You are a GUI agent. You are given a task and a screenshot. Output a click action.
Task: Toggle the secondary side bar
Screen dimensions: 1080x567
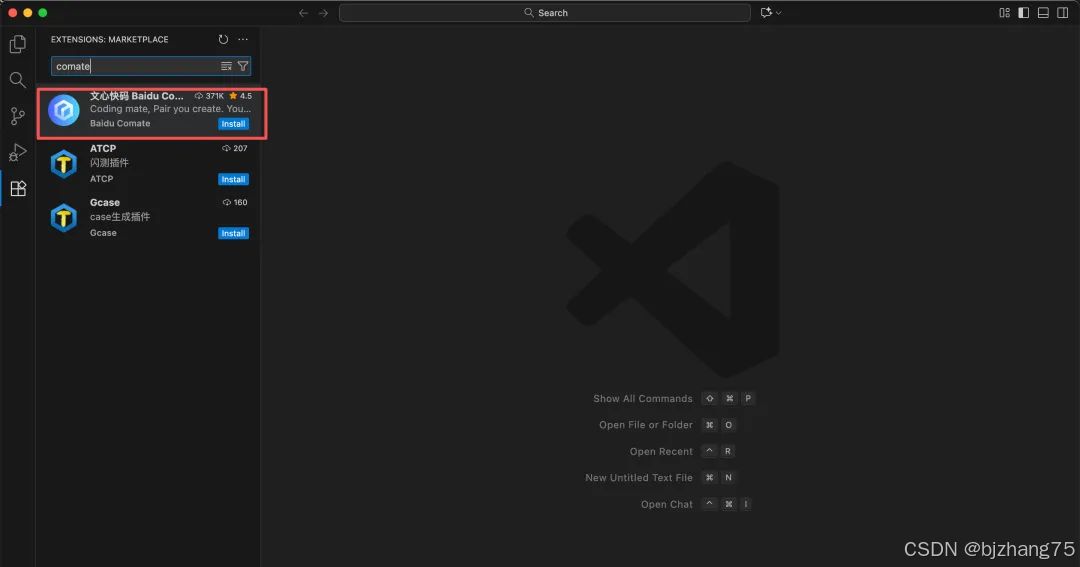(1063, 12)
